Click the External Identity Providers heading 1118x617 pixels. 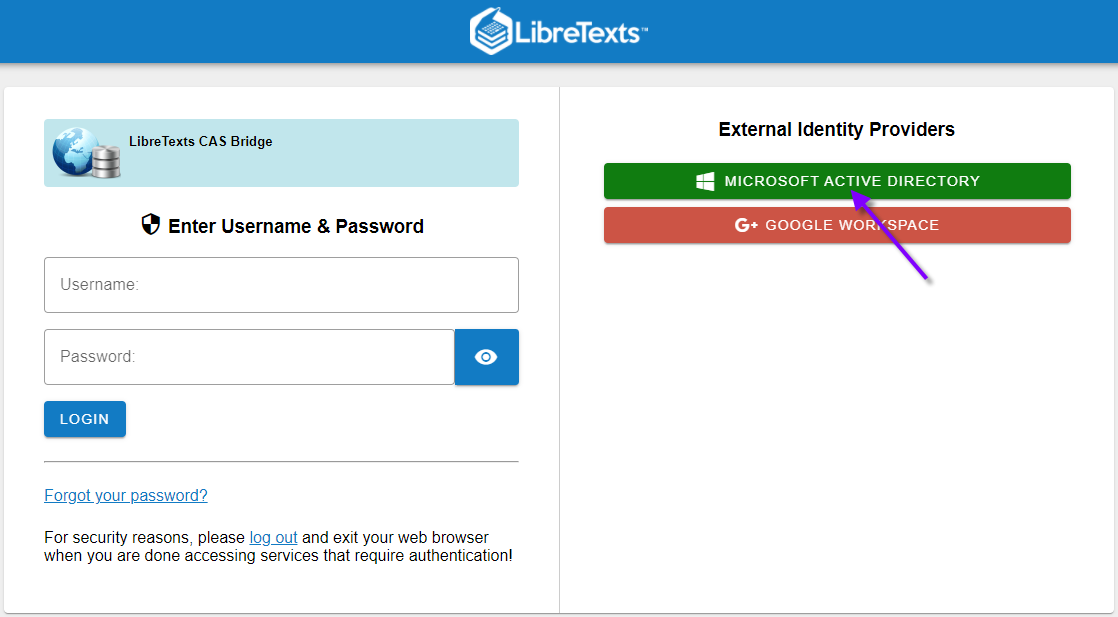[x=836, y=129]
